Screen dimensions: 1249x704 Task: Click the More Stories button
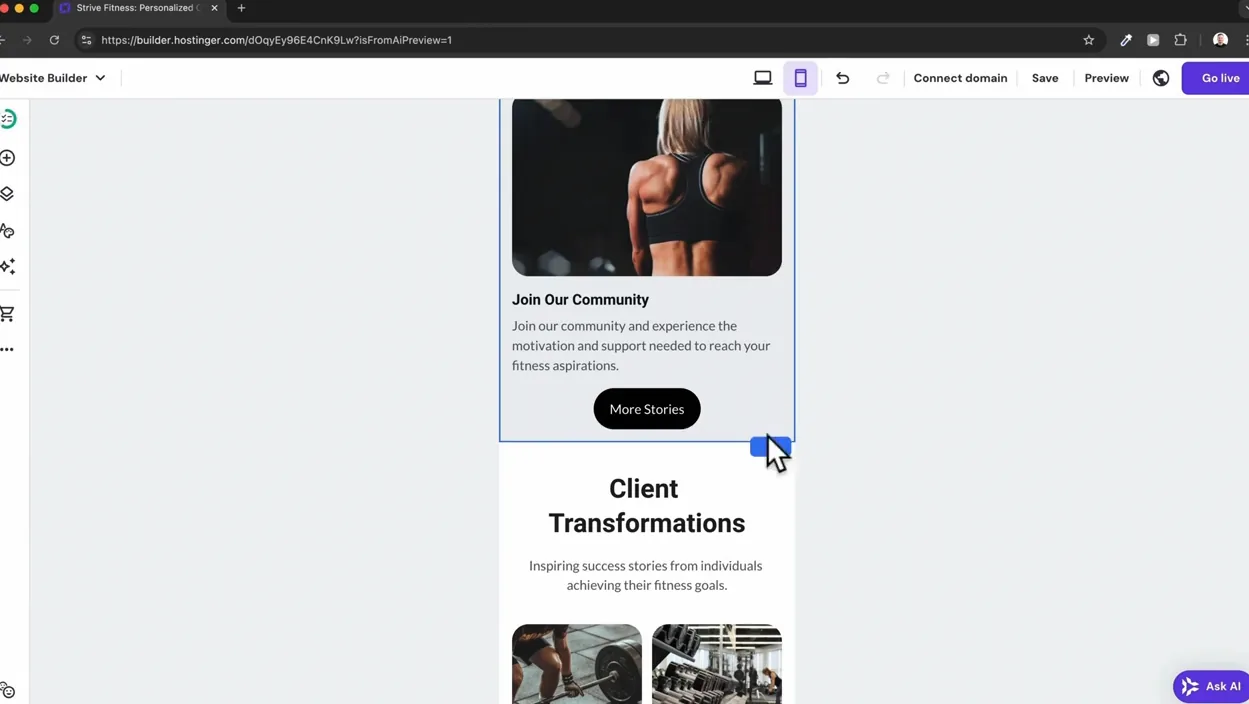click(x=647, y=409)
